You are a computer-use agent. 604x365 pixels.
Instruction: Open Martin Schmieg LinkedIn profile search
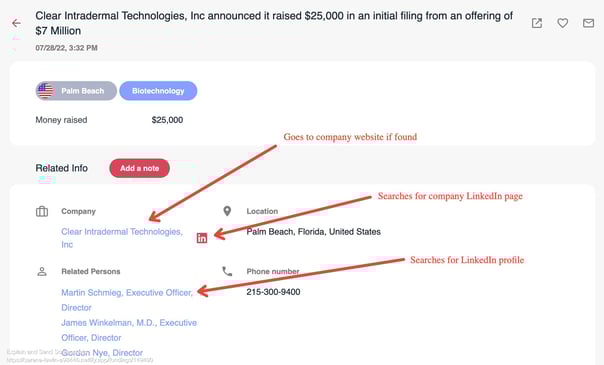(x=127, y=300)
